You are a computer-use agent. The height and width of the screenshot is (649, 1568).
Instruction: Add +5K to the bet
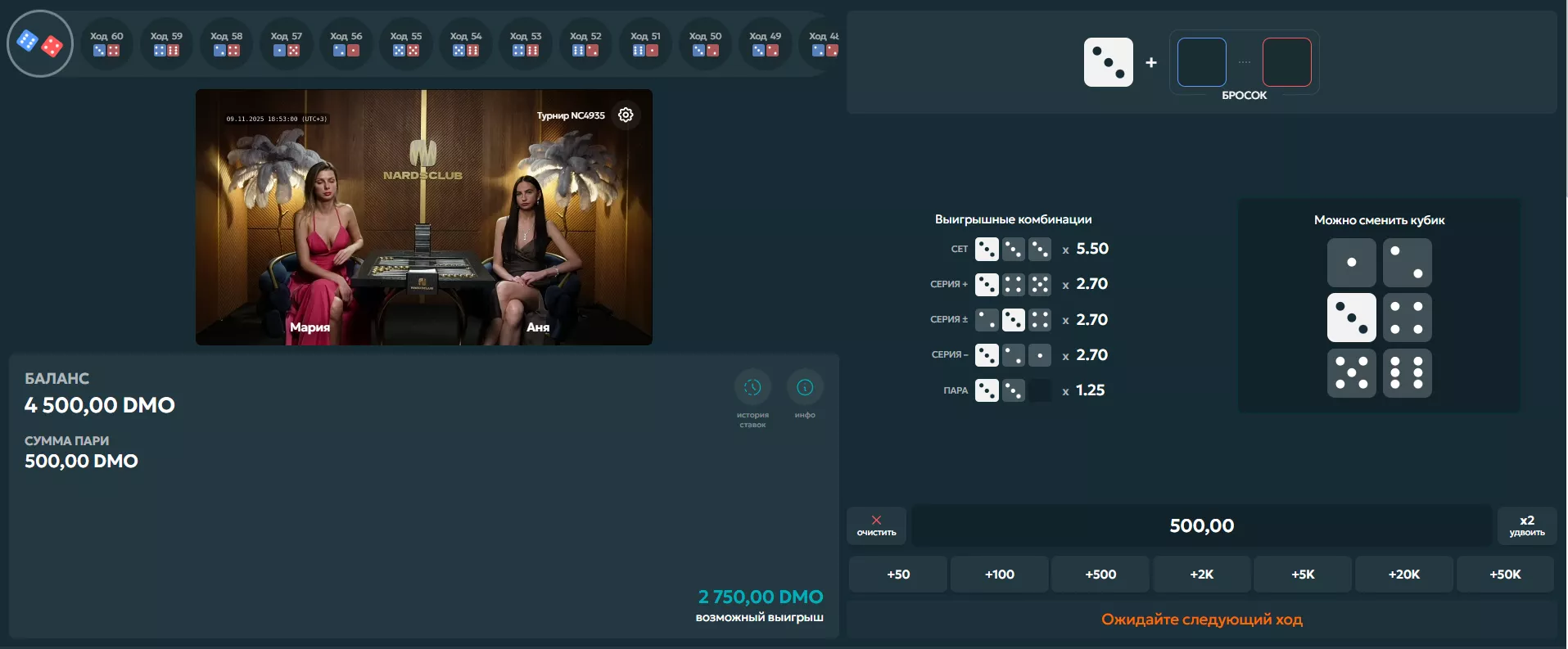click(1303, 575)
